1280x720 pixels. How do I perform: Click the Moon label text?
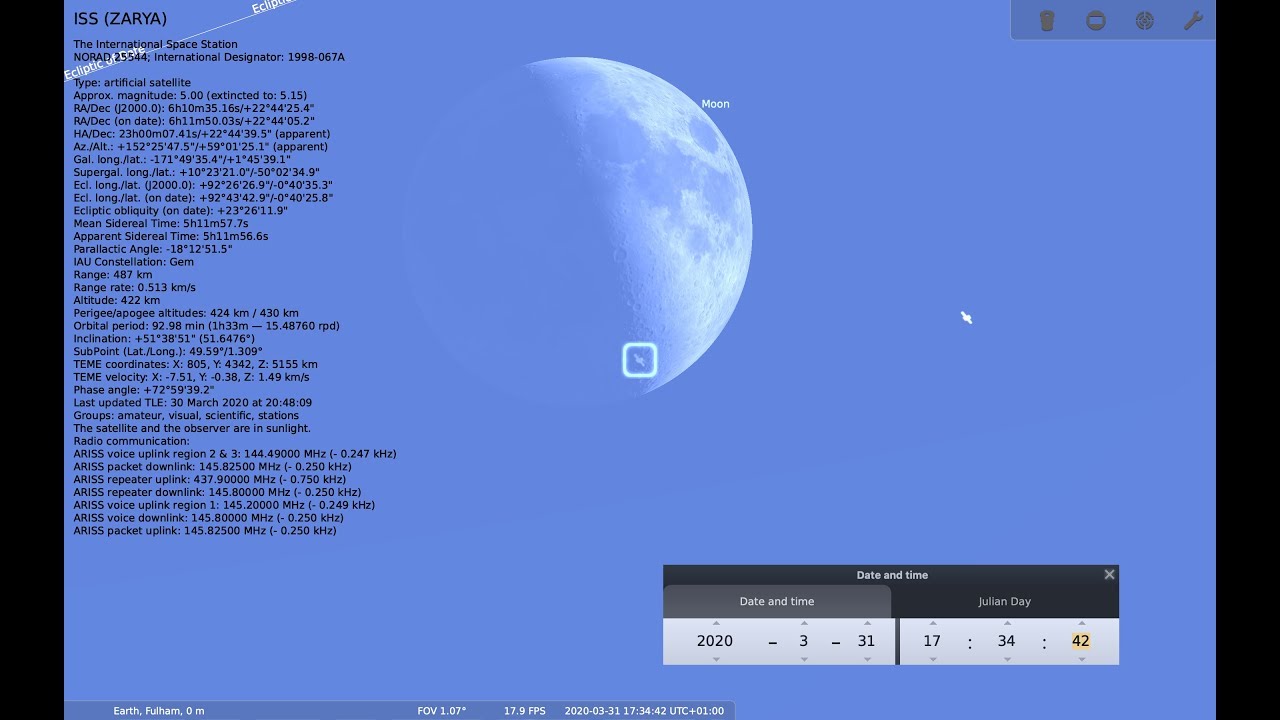(715, 104)
